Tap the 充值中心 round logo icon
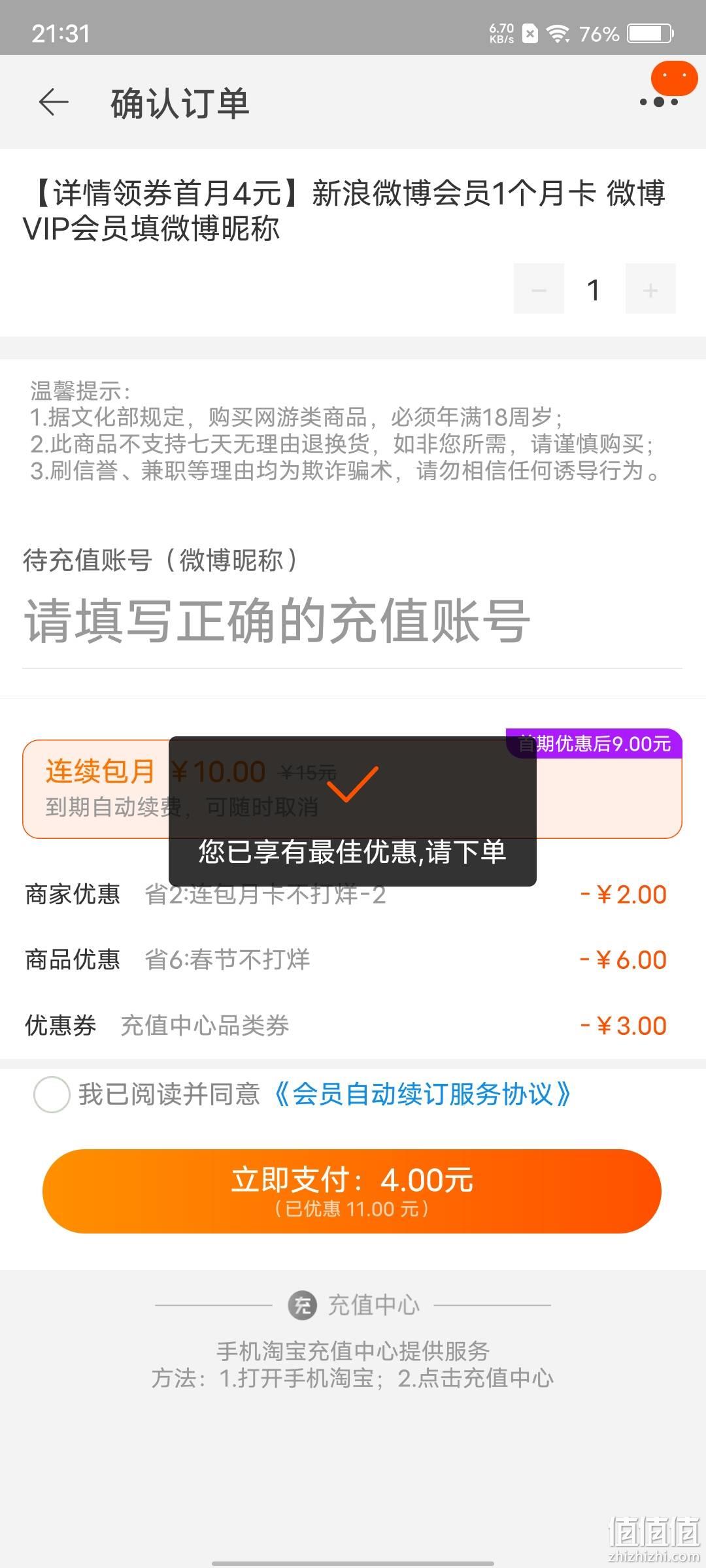Image resolution: width=706 pixels, height=1568 pixels. coord(302,1305)
